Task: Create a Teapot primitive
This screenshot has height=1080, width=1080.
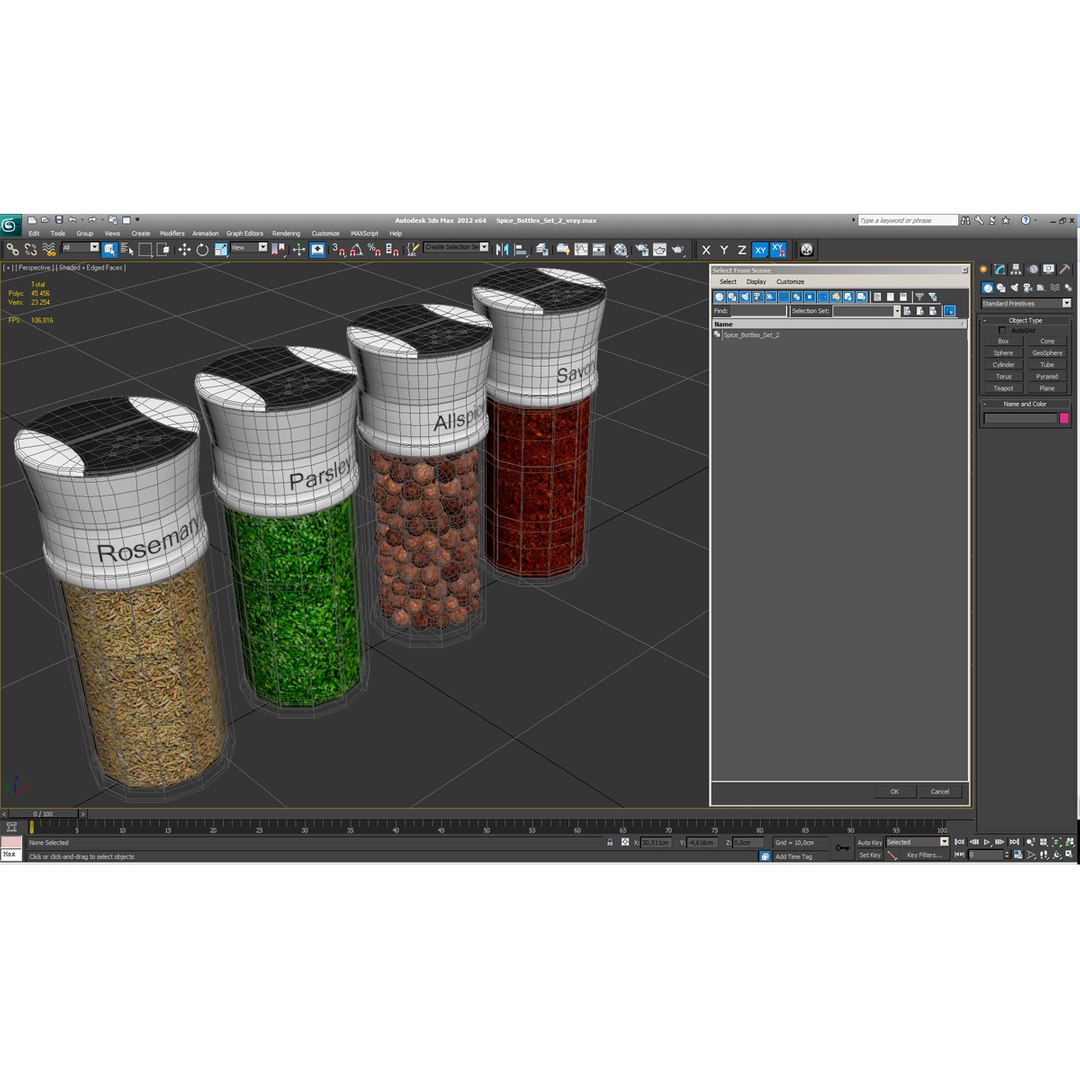Action: (1003, 388)
